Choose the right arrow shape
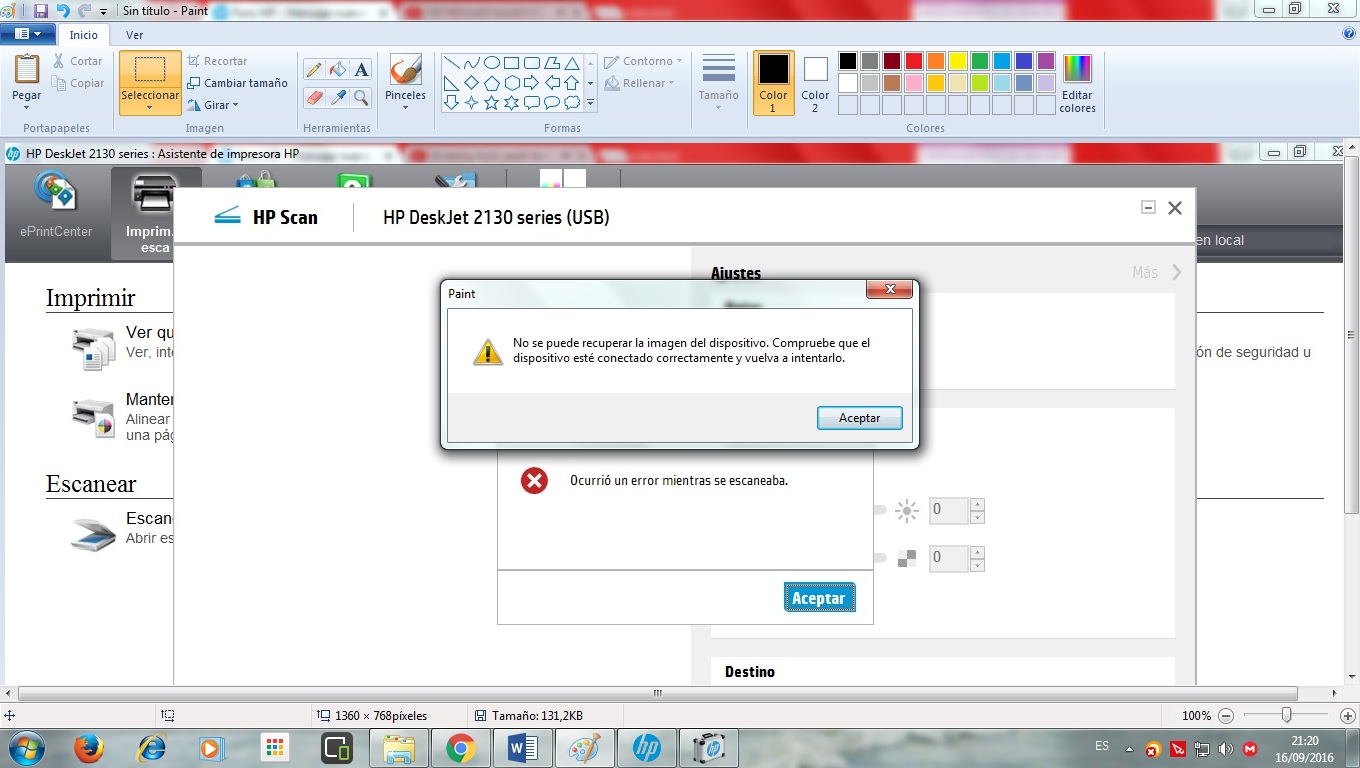Image resolution: width=1360 pixels, height=768 pixels. tap(531, 83)
